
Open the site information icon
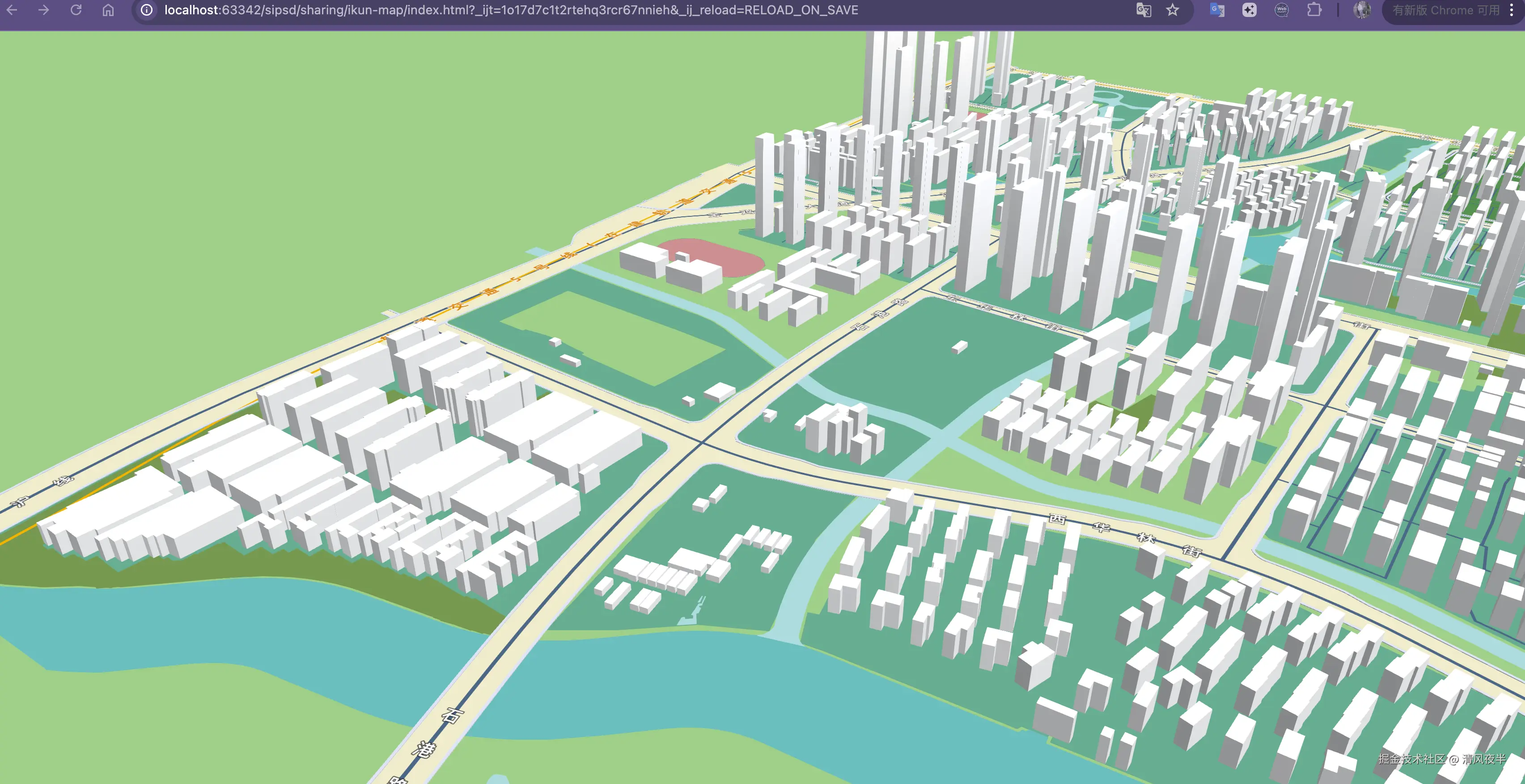point(146,10)
